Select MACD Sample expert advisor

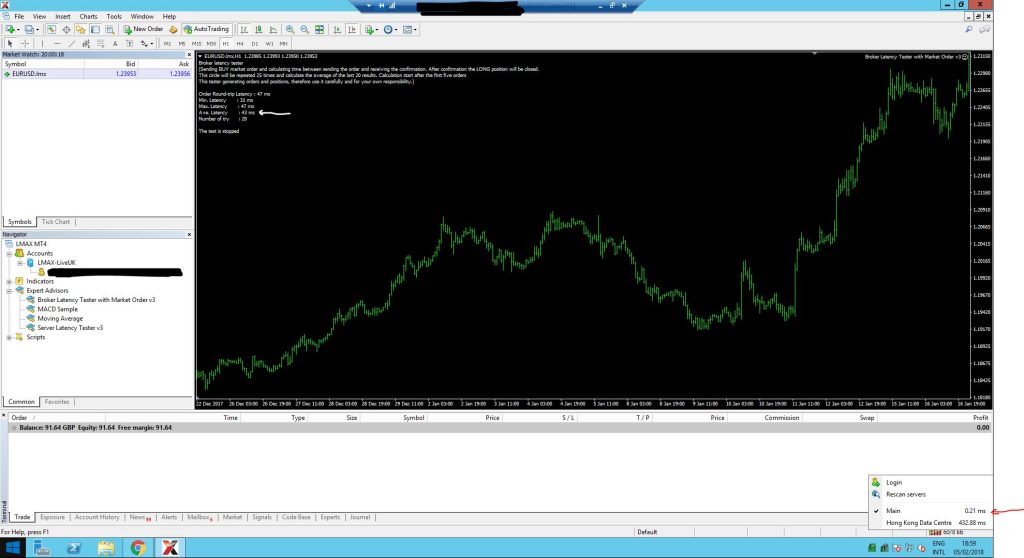(x=57, y=309)
